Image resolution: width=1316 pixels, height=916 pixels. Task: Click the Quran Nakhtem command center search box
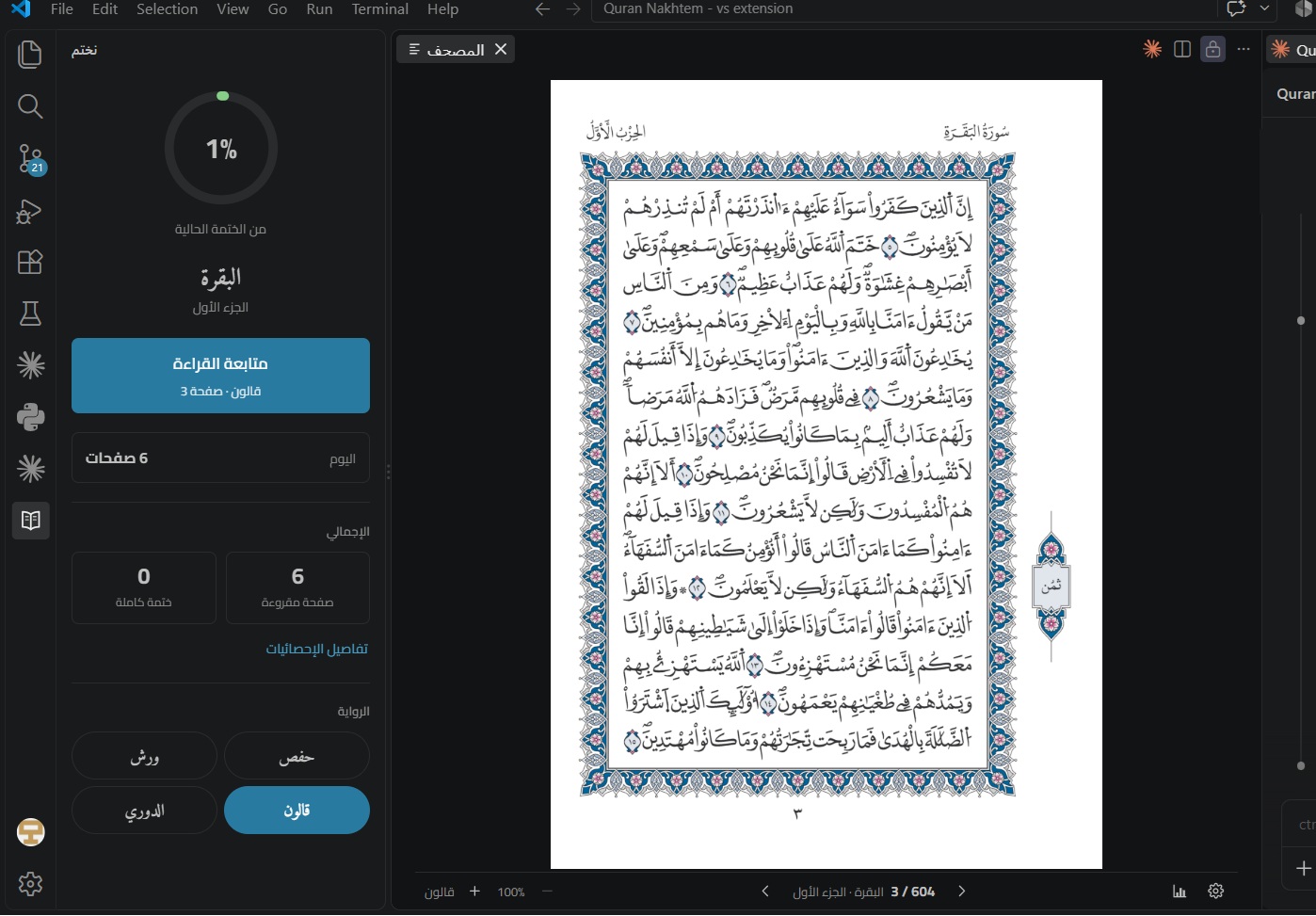[x=903, y=9]
